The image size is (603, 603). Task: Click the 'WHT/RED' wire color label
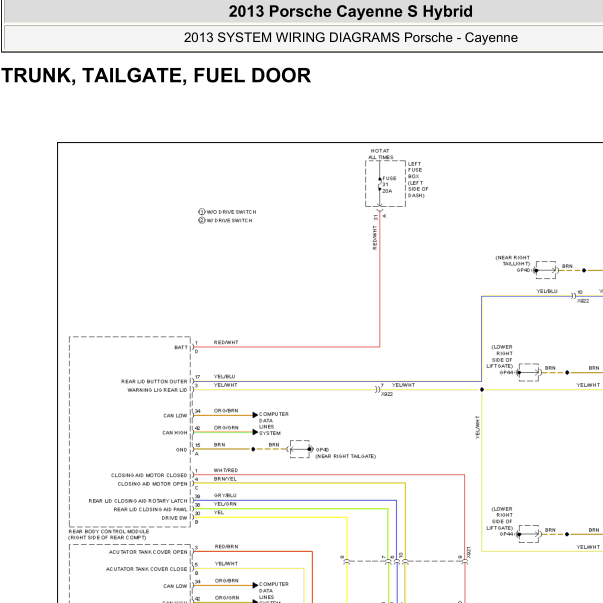pos(226,470)
